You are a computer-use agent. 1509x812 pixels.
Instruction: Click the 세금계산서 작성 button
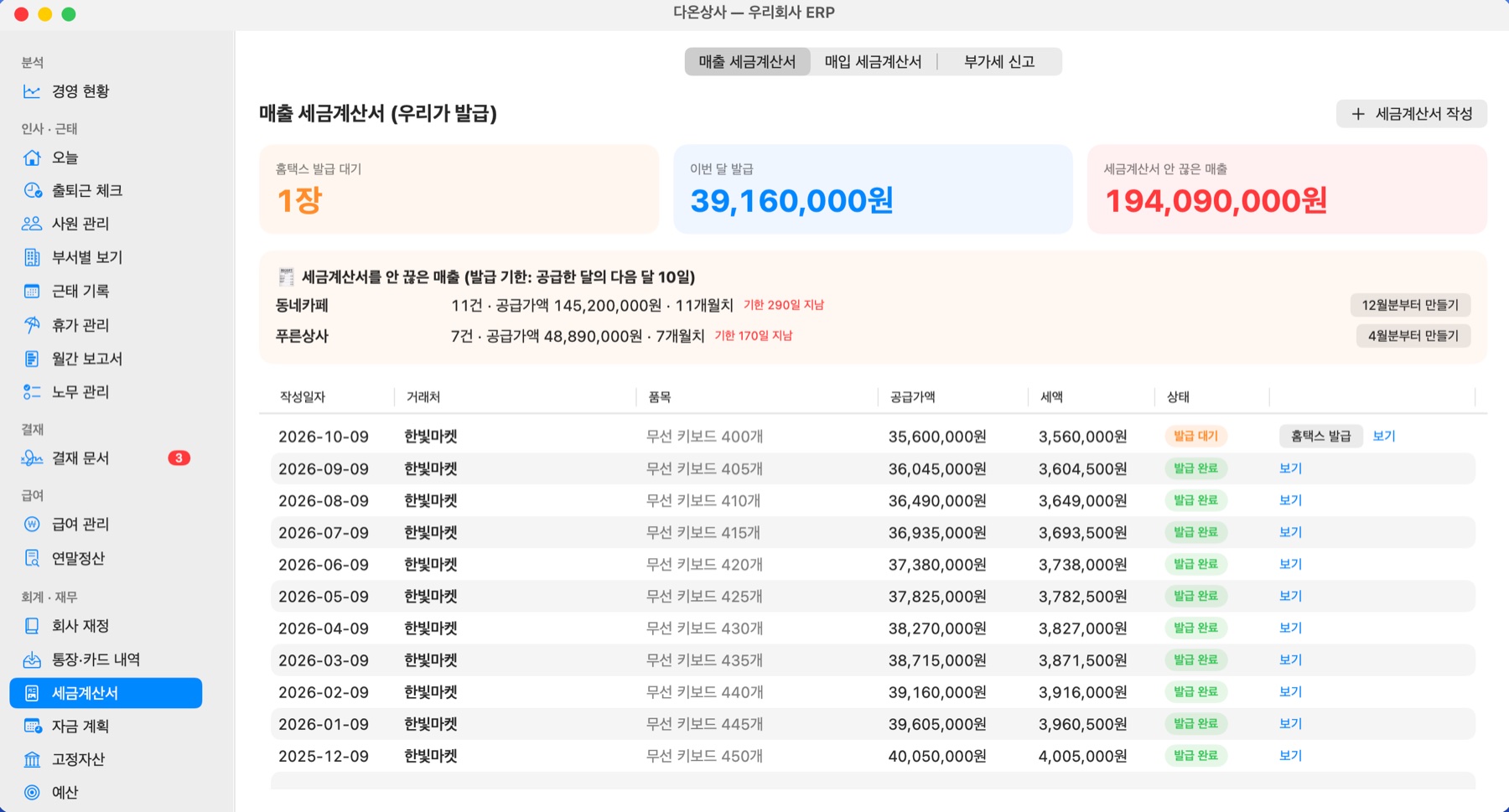tap(1412, 114)
